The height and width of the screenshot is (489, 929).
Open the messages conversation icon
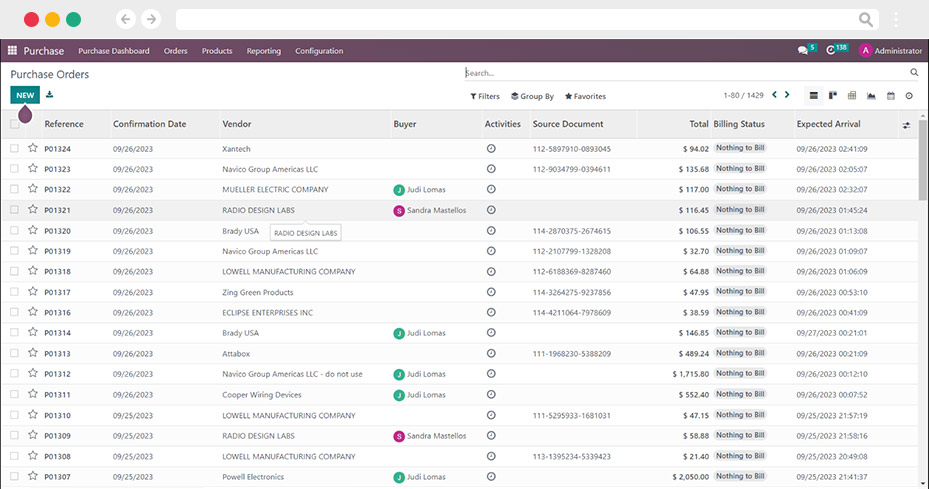(x=803, y=51)
